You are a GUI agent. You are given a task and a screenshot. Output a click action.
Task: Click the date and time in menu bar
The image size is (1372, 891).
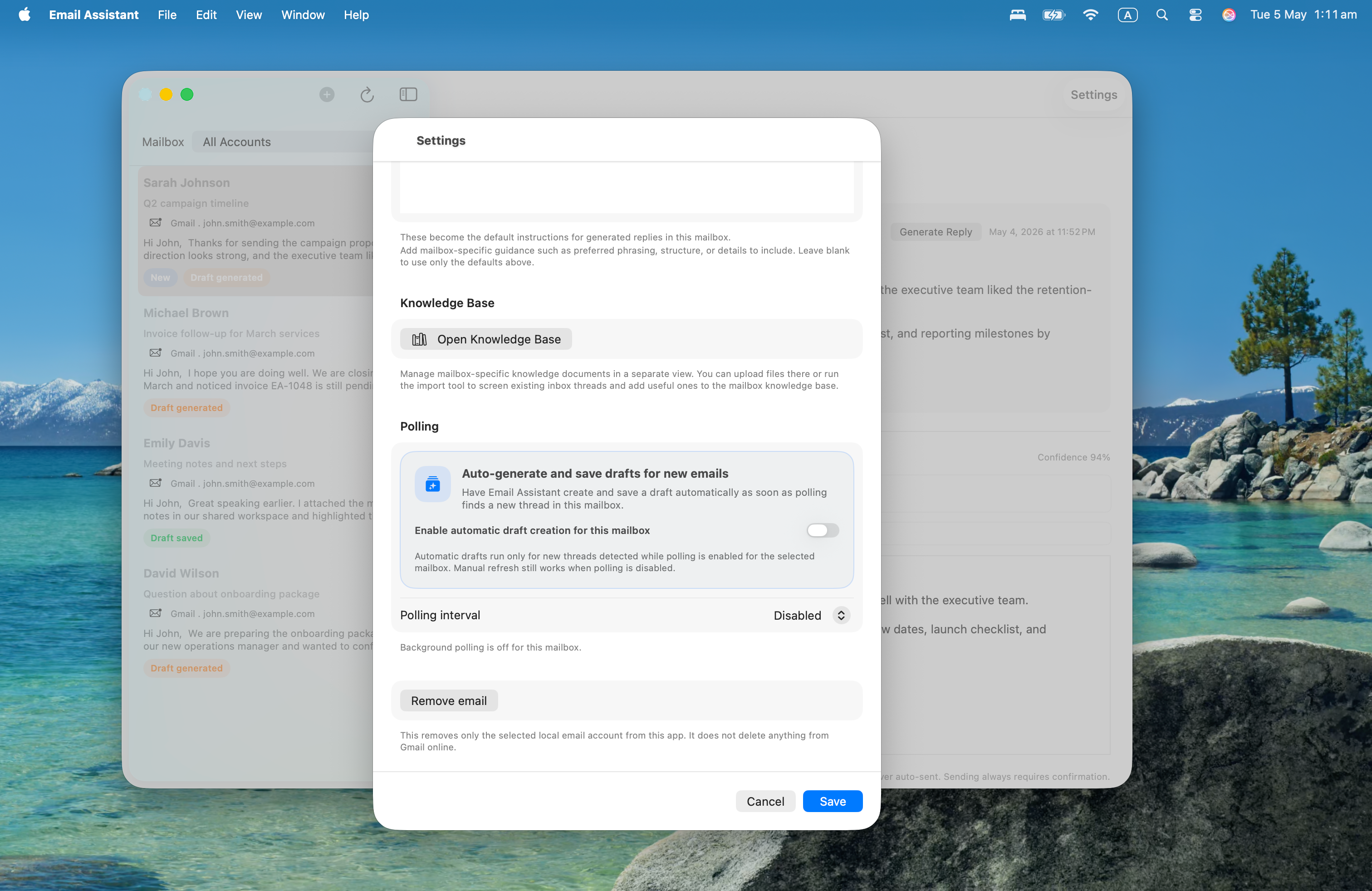1303,15
